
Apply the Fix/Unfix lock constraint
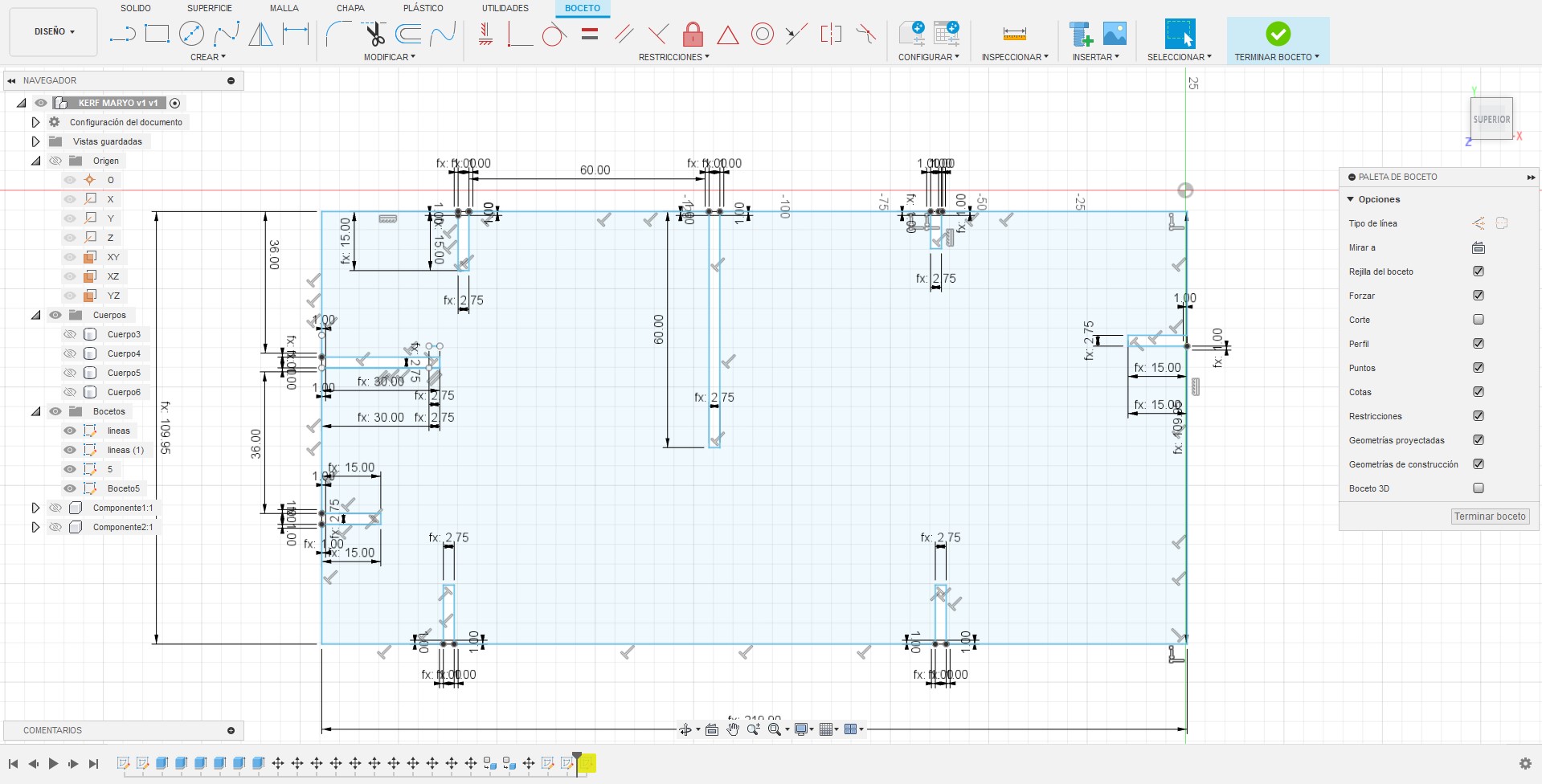click(693, 34)
